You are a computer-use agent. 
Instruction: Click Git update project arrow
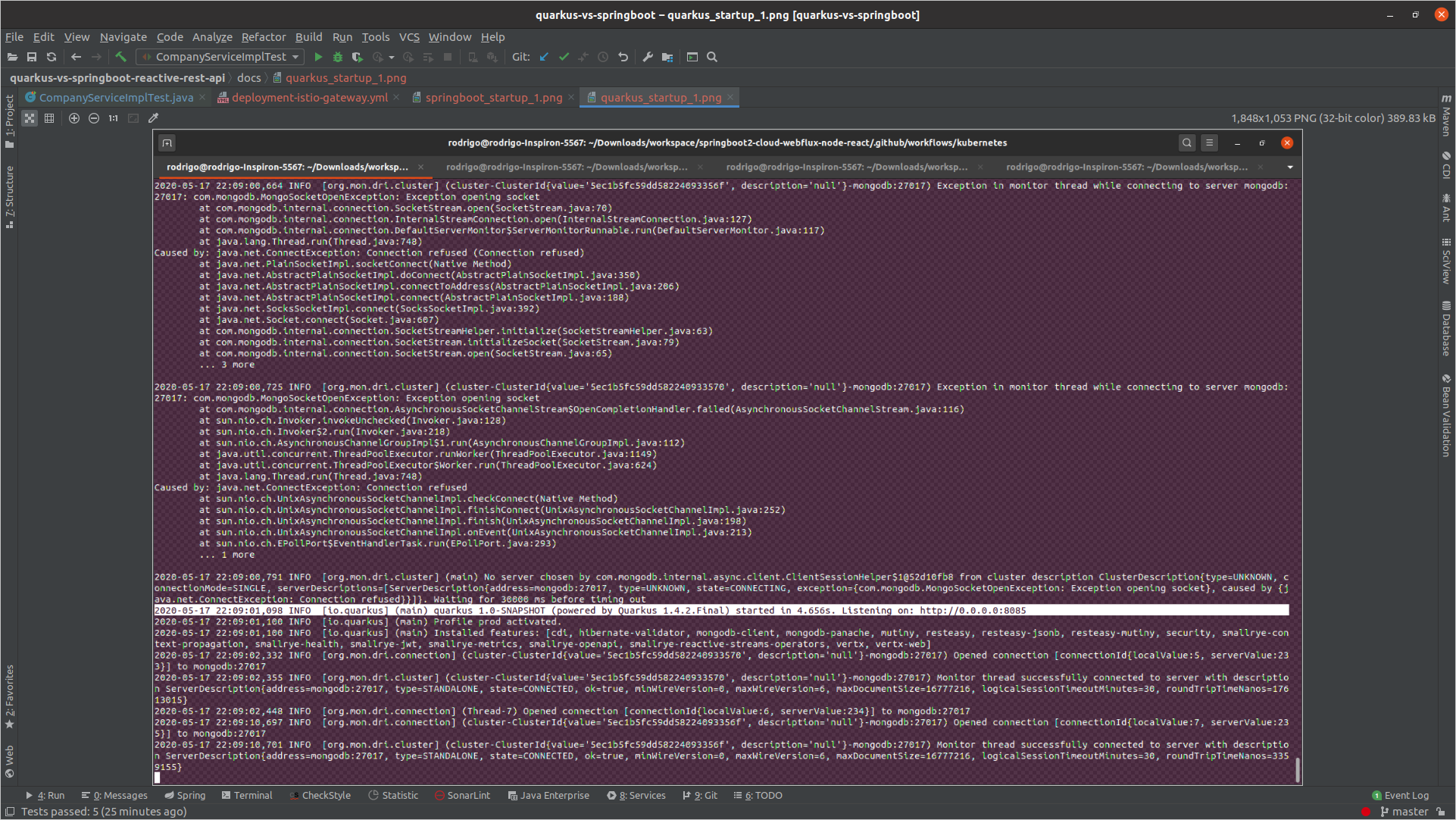point(544,57)
